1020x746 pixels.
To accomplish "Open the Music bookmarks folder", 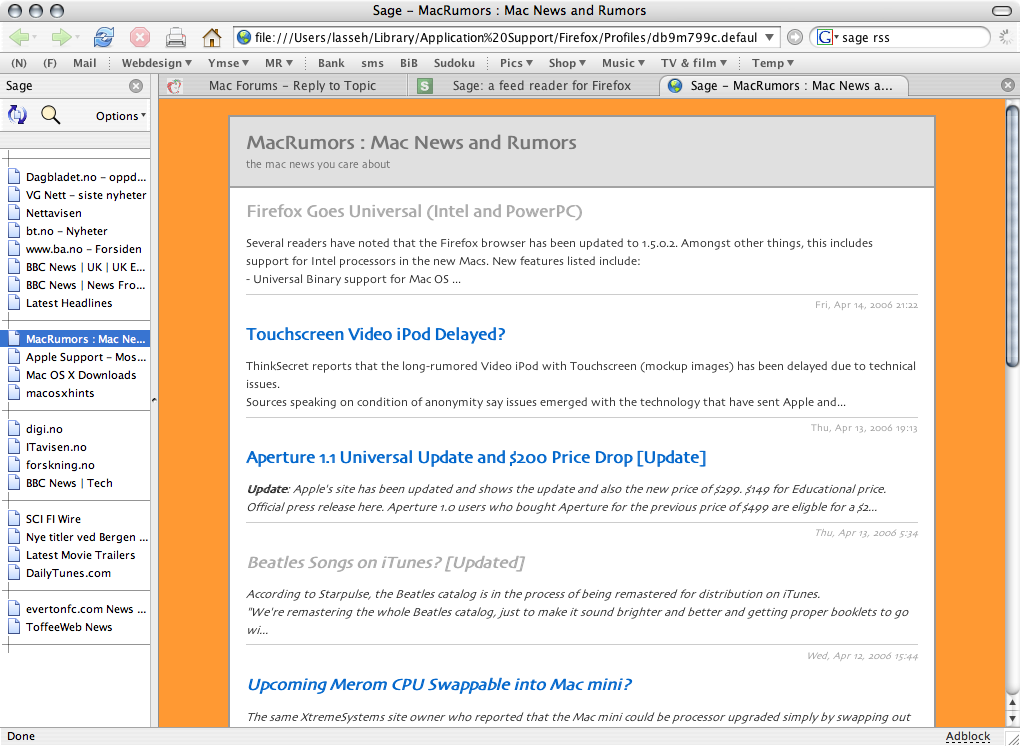I will pos(623,63).
